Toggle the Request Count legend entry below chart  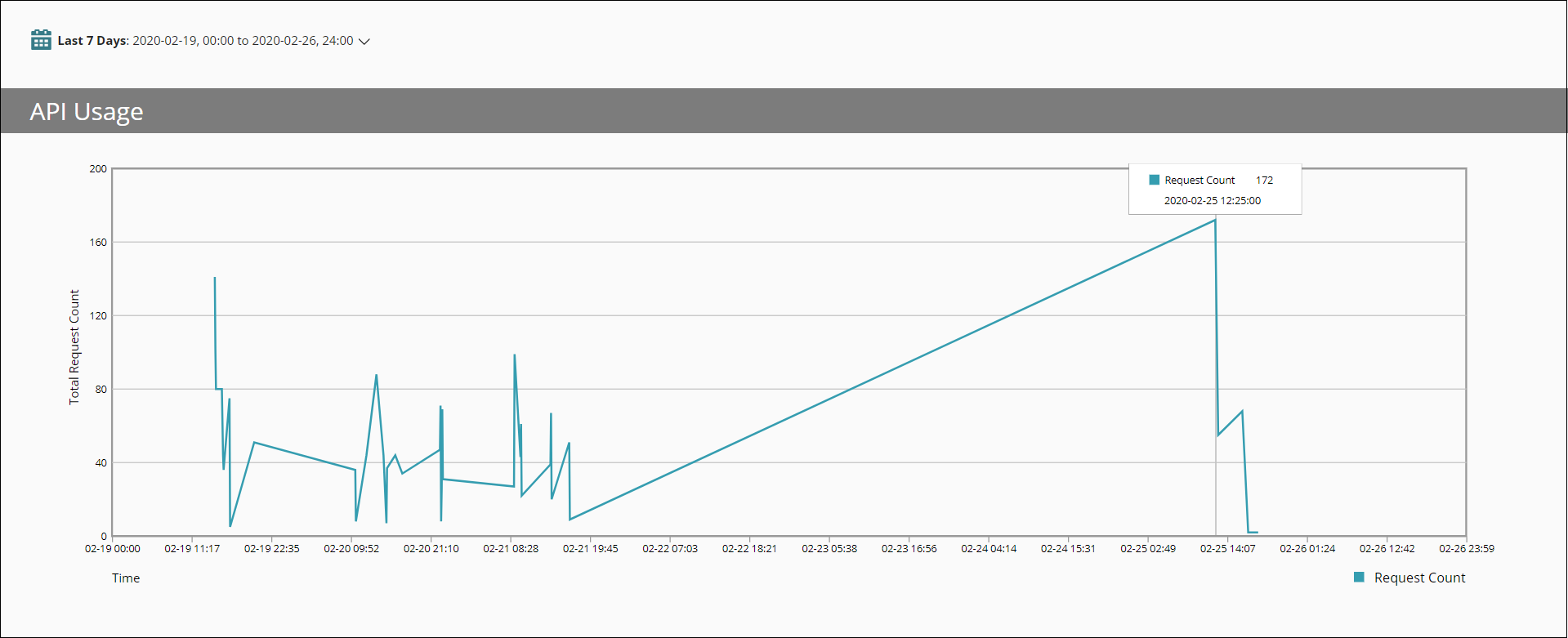click(x=1409, y=578)
